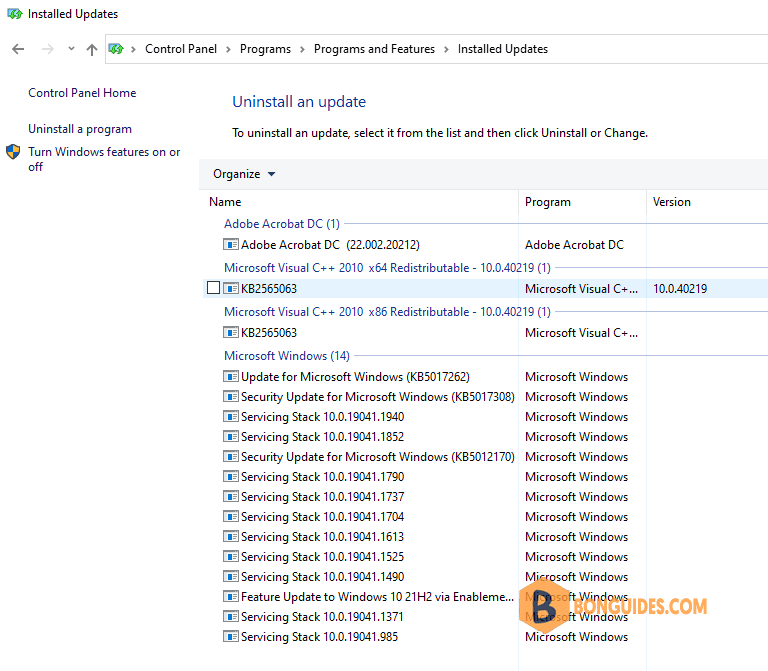Select Feature Update to Windows 10 21H2 name
The height and width of the screenshot is (671, 768).
pyautogui.click(x=377, y=597)
